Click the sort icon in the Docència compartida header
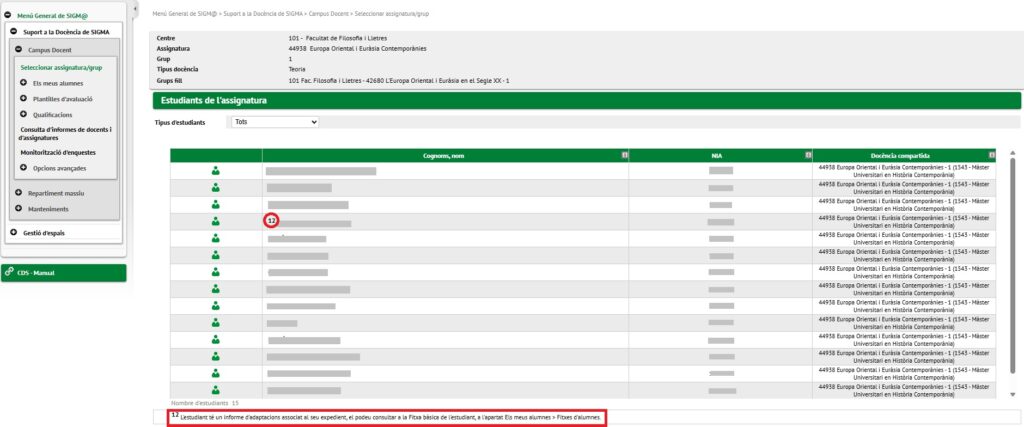The width and height of the screenshot is (1024, 427). click(x=991, y=155)
